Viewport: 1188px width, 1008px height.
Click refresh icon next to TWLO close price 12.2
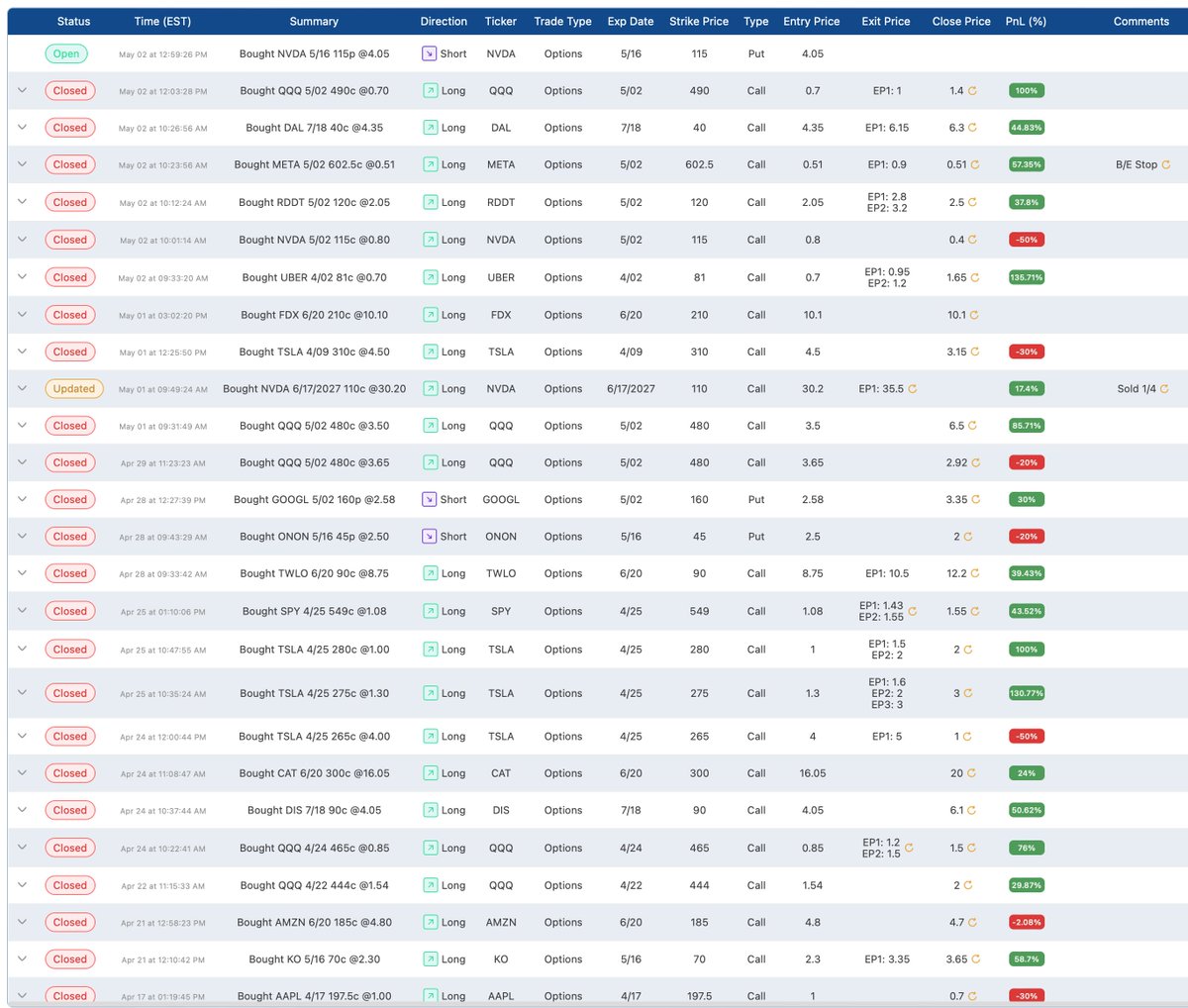pyautogui.click(x=975, y=573)
